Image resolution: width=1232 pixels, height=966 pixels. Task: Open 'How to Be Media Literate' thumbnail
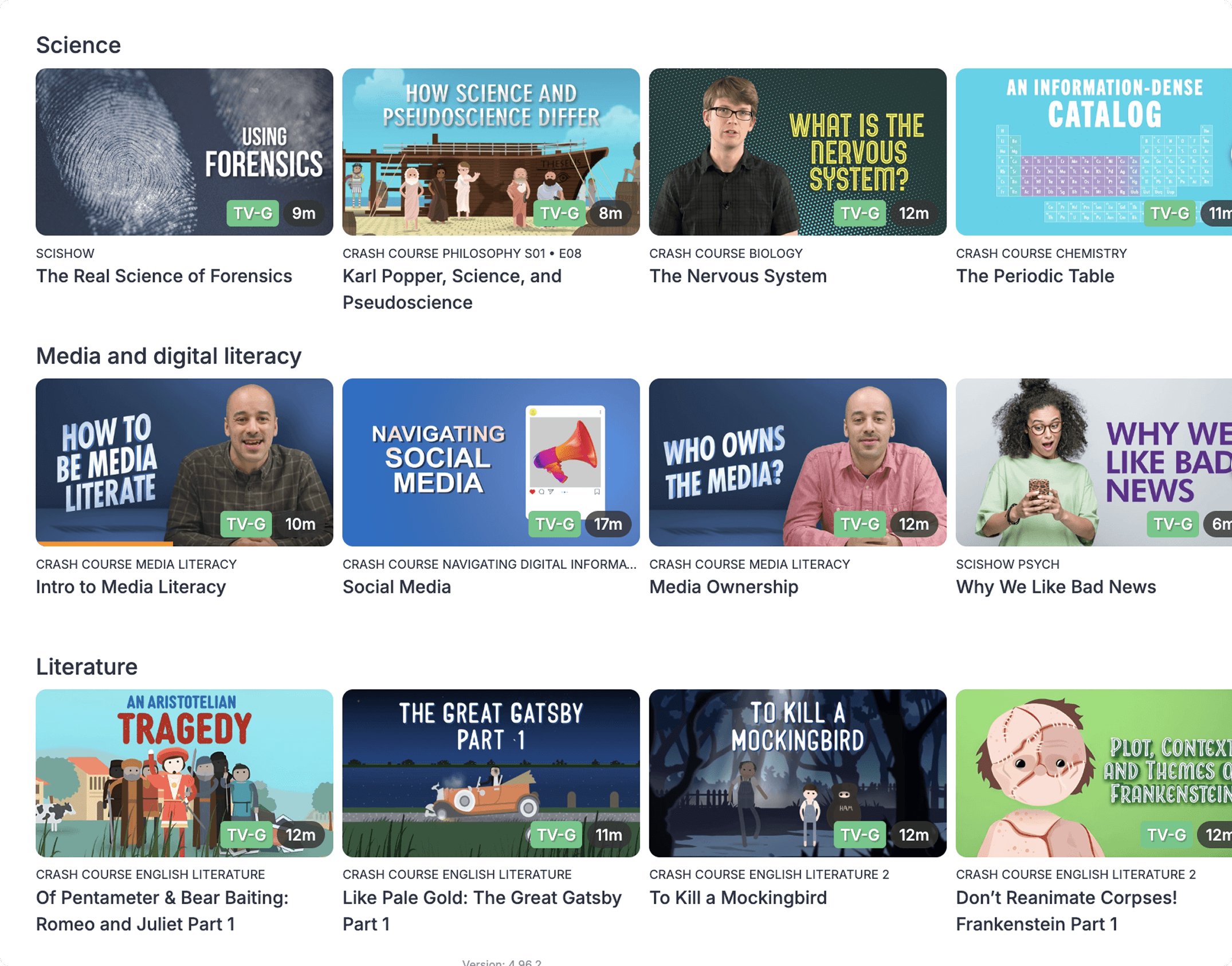[x=184, y=462]
